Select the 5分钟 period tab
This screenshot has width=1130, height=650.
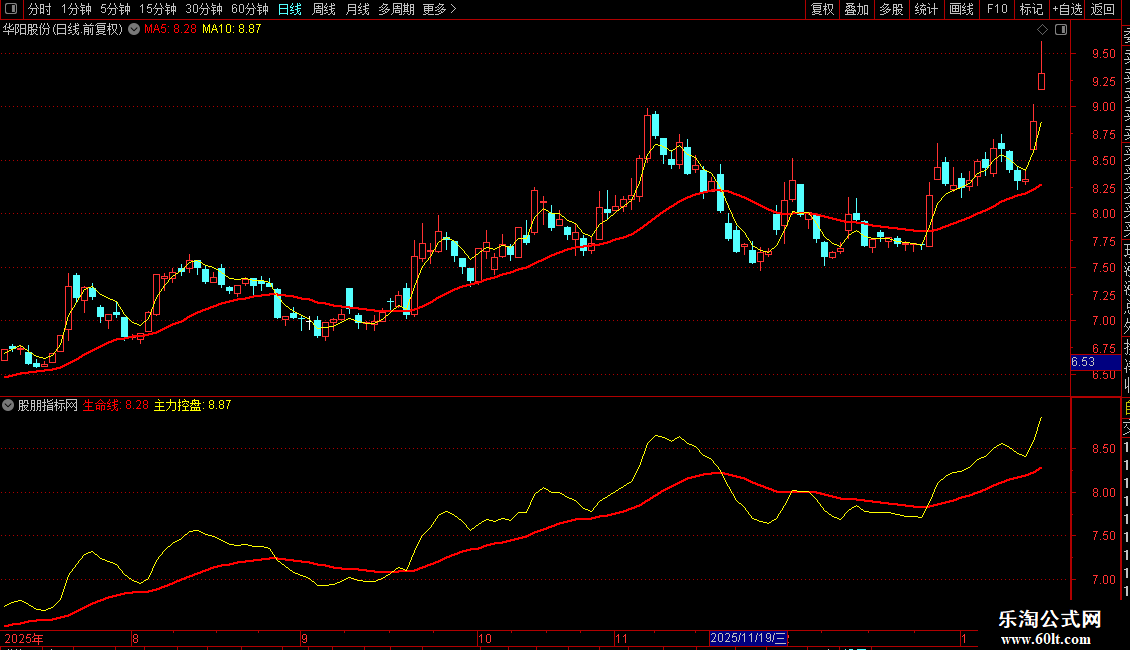115,9
